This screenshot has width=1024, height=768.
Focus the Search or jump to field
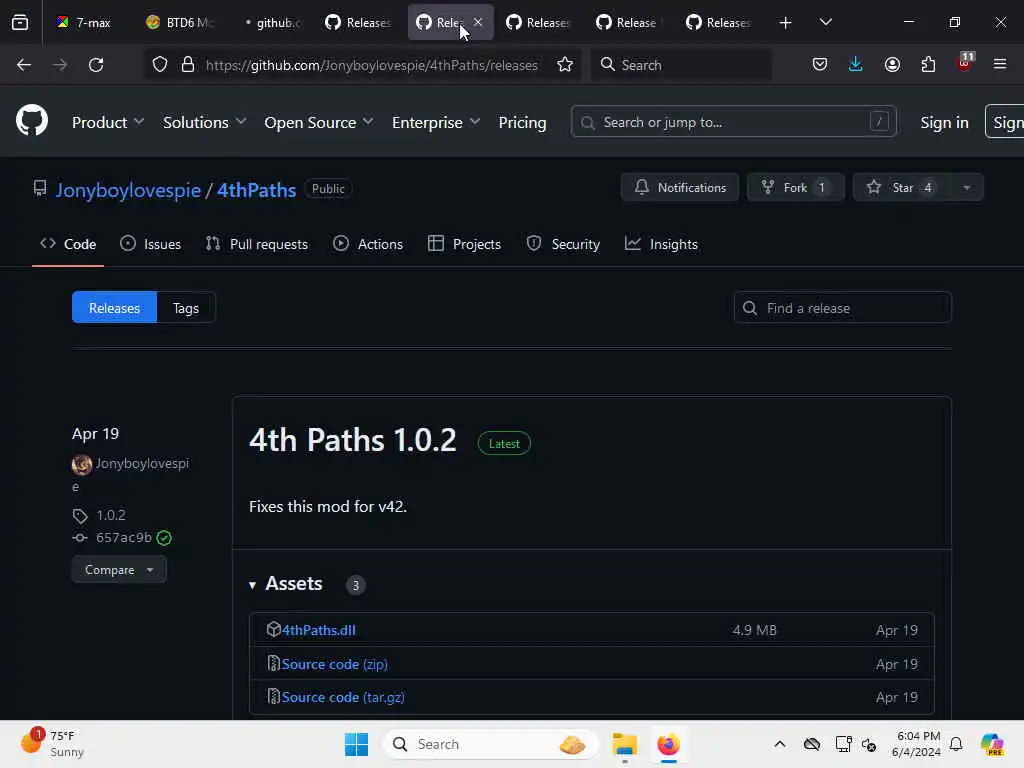[733, 122]
